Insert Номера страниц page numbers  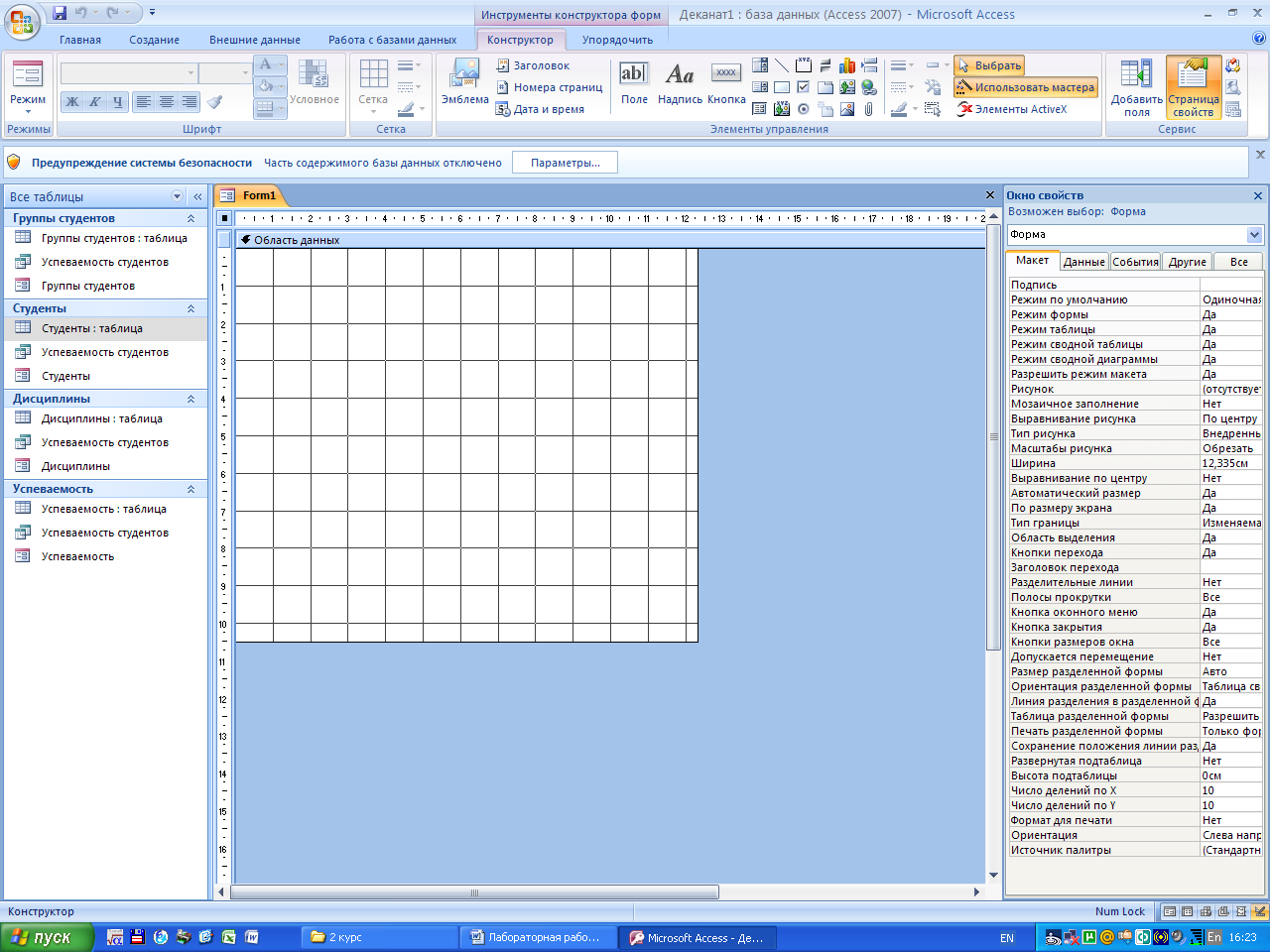[x=549, y=87]
